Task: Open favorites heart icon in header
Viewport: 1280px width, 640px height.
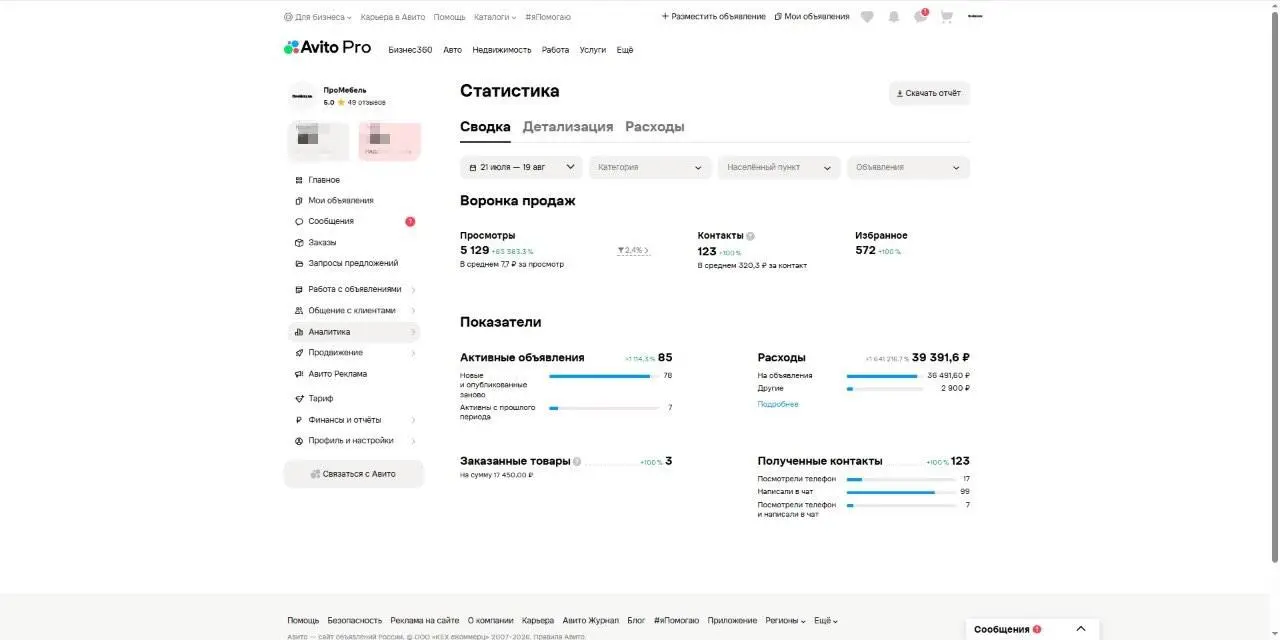Action: tap(867, 17)
